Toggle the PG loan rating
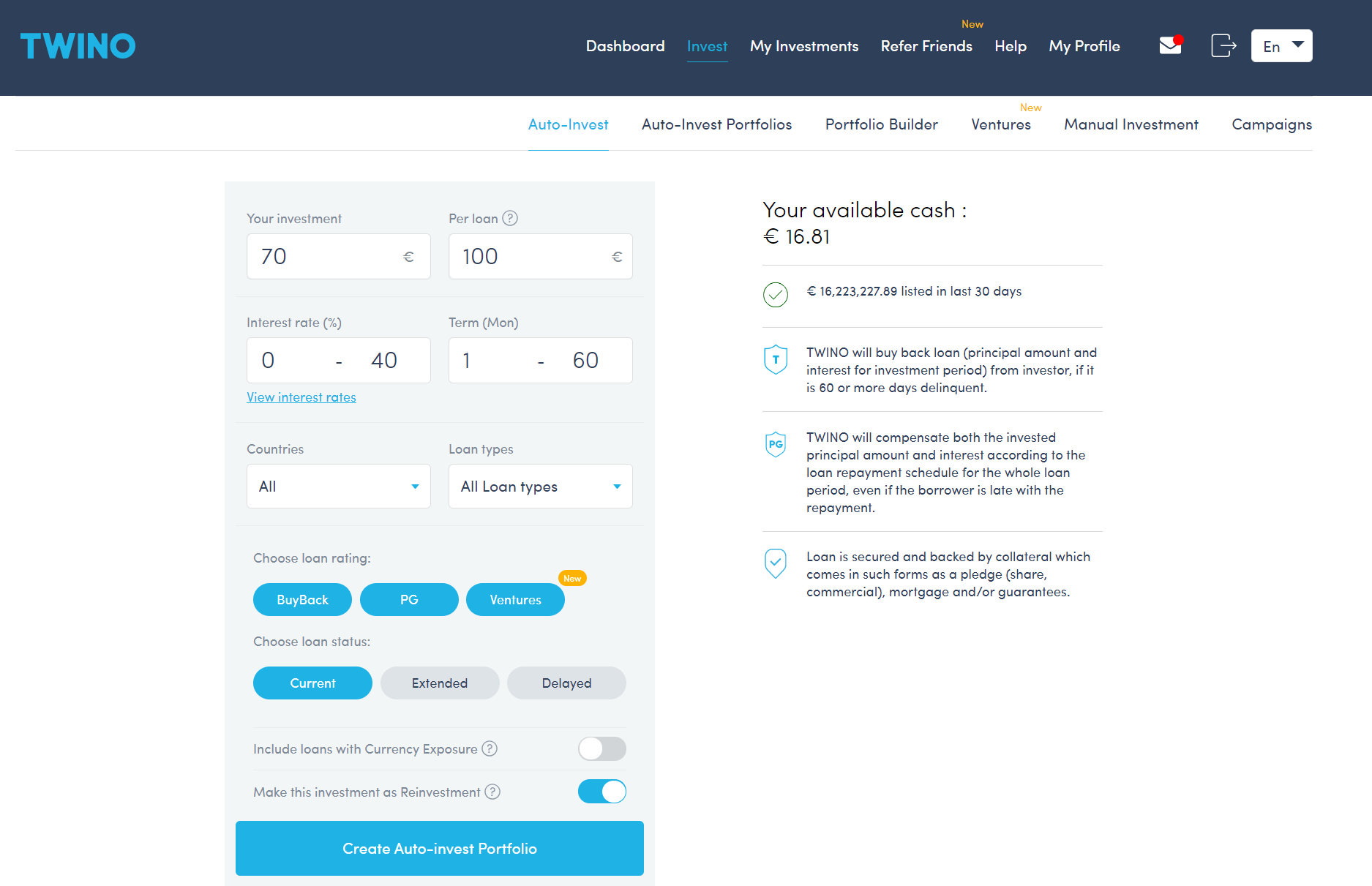Image resolution: width=1372 pixels, height=886 pixels. click(409, 599)
